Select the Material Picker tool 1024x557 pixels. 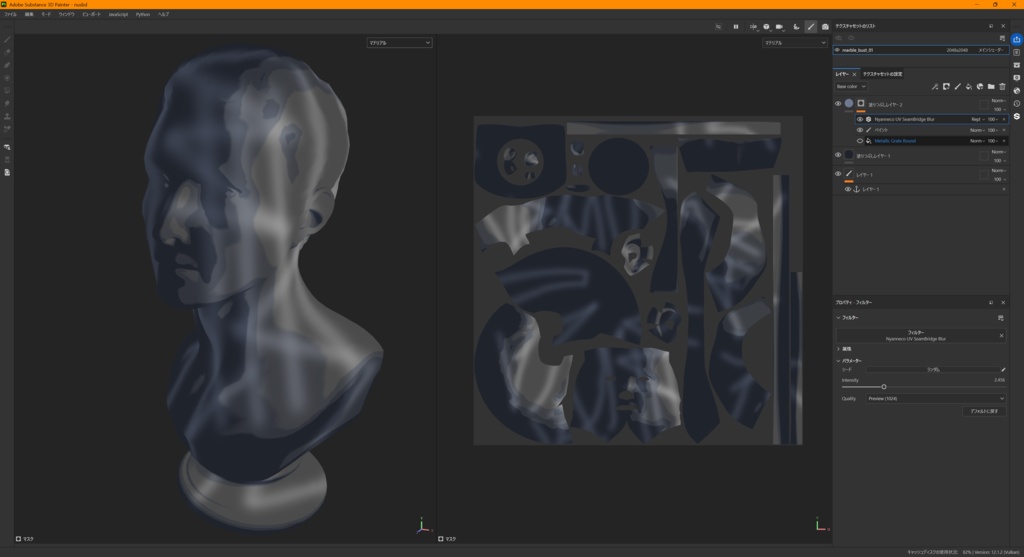coord(7,129)
